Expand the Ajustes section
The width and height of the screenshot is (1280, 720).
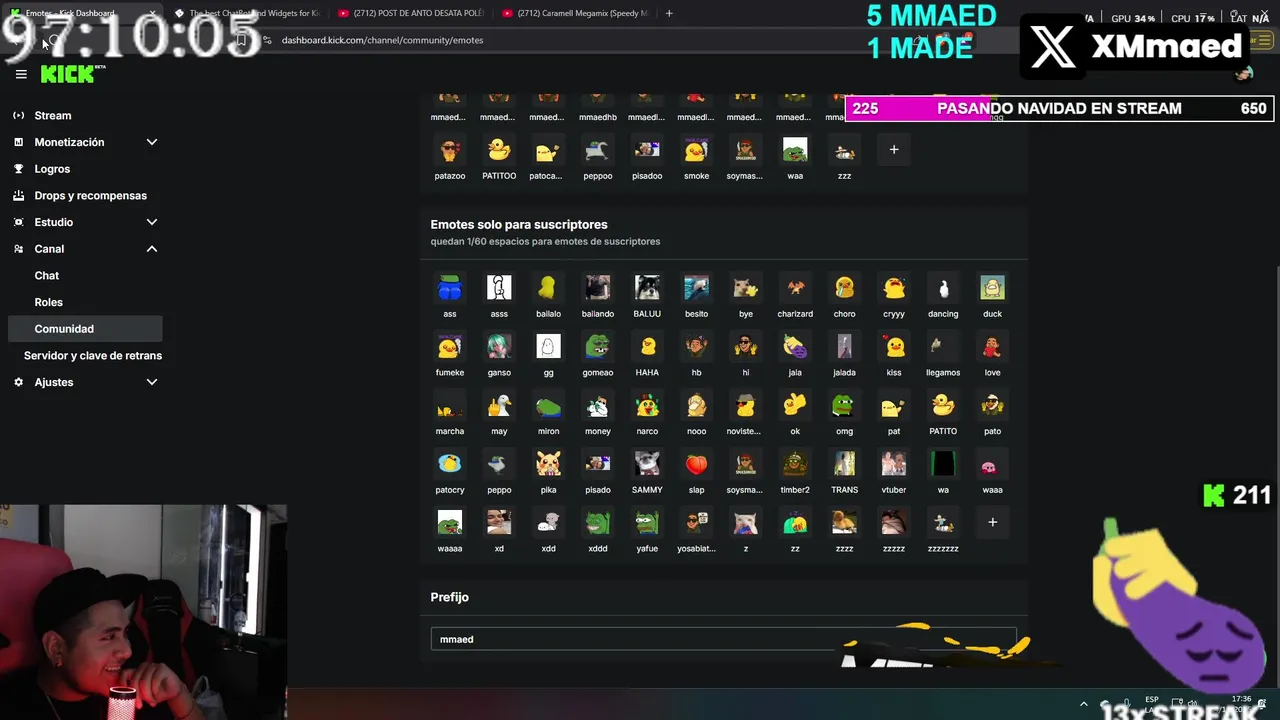(x=84, y=382)
